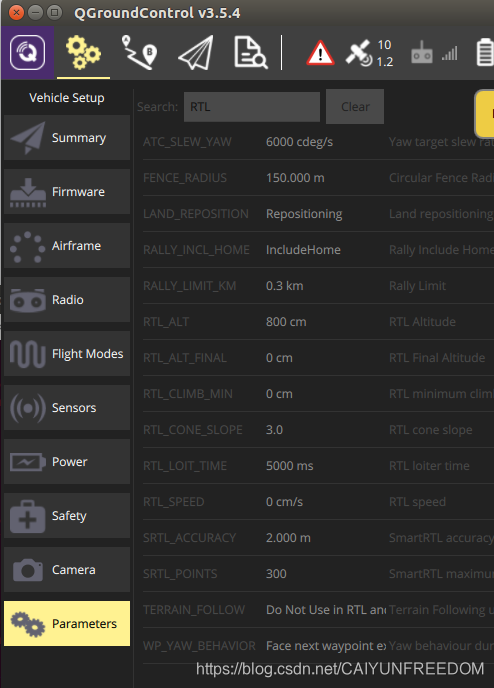Open the Safety setup page

point(67,516)
